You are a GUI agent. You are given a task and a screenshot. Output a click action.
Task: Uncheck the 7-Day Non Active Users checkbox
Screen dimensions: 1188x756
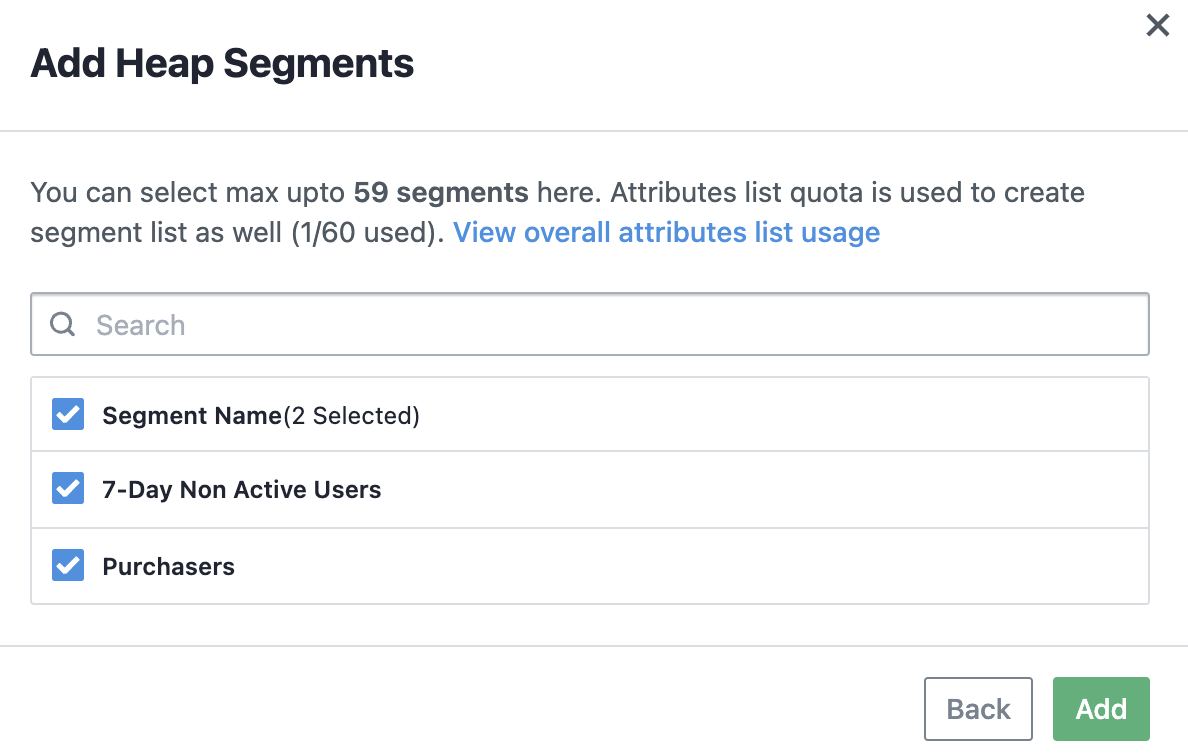pos(68,490)
